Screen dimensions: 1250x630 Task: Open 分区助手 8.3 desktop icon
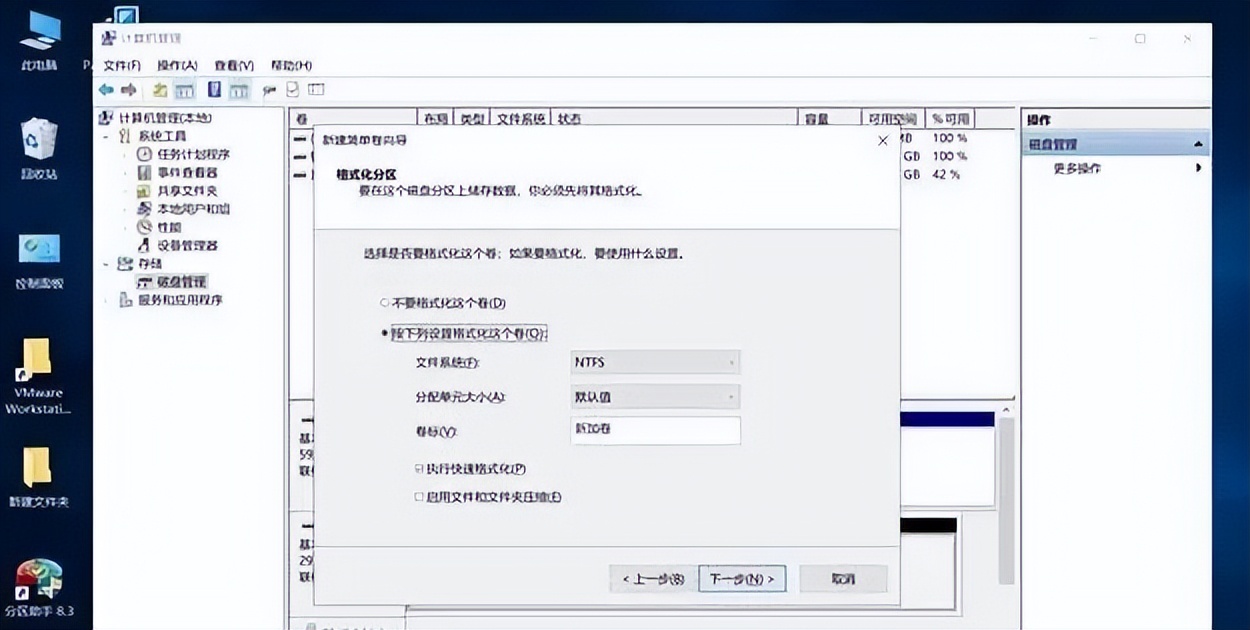(x=39, y=589)
